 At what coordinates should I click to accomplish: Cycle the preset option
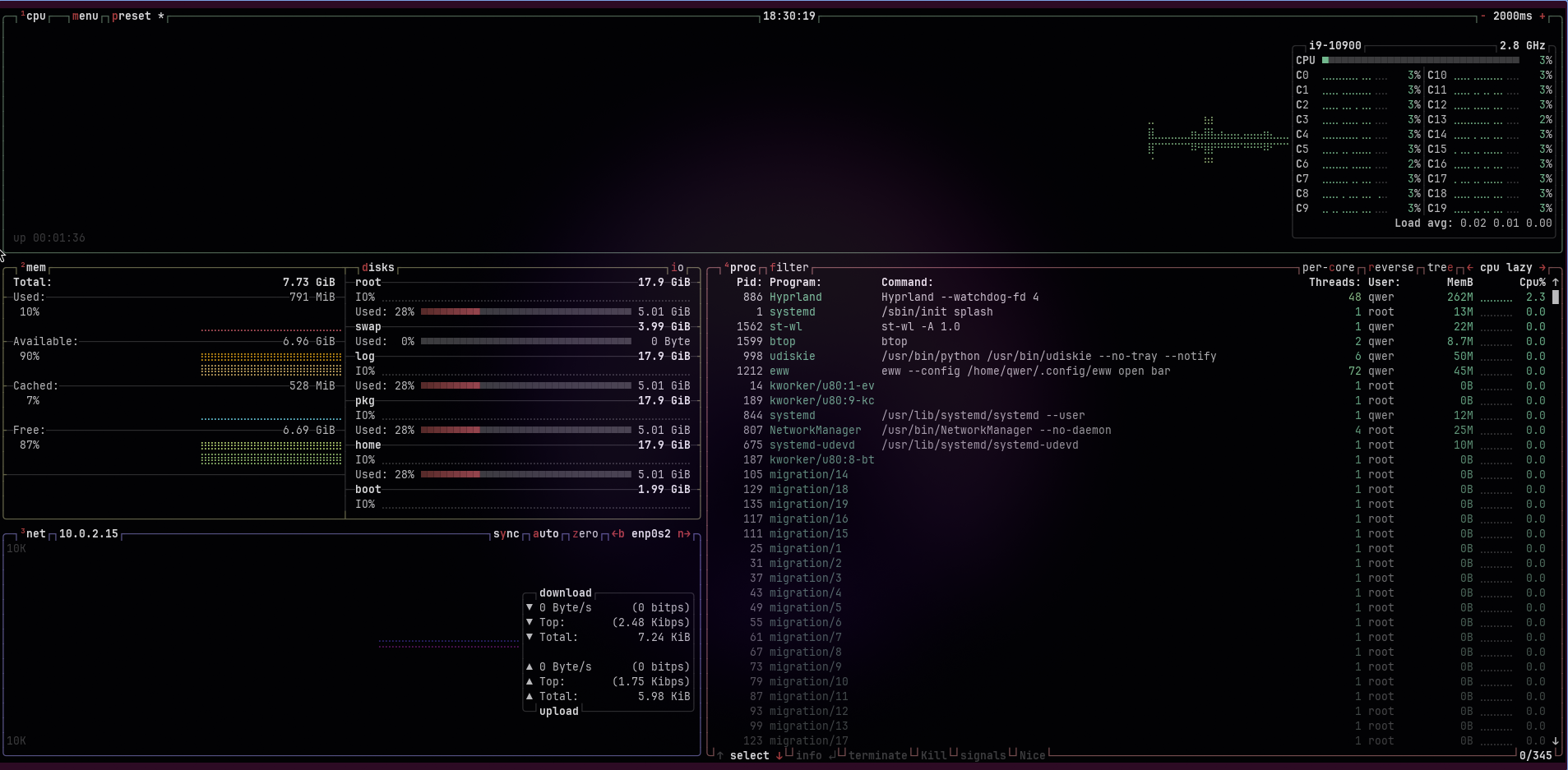(132, 16)
